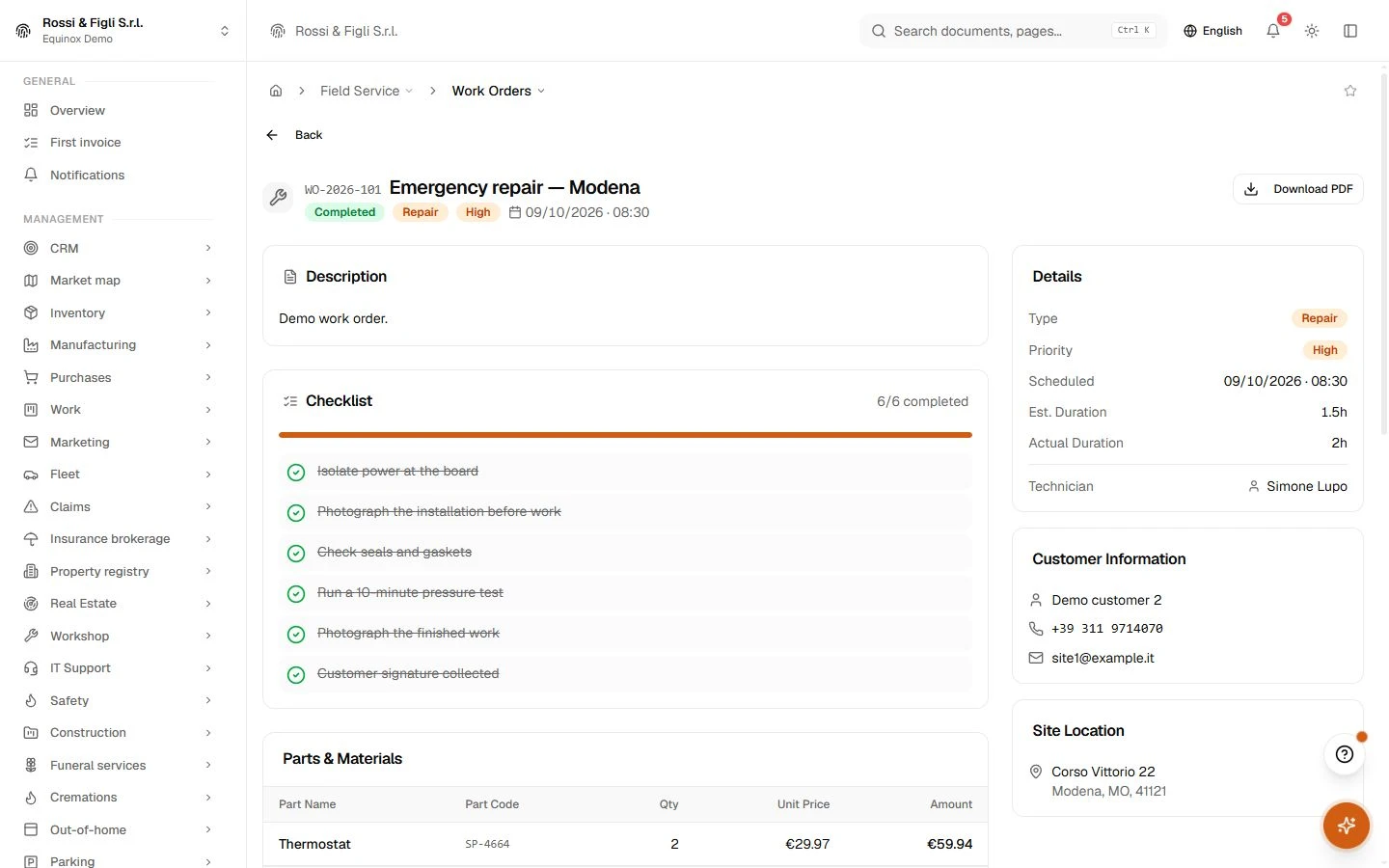Viewport: 1389px width, 868px height.
Task: Click the Search documents, pages field
Action: coord(1013,31)
